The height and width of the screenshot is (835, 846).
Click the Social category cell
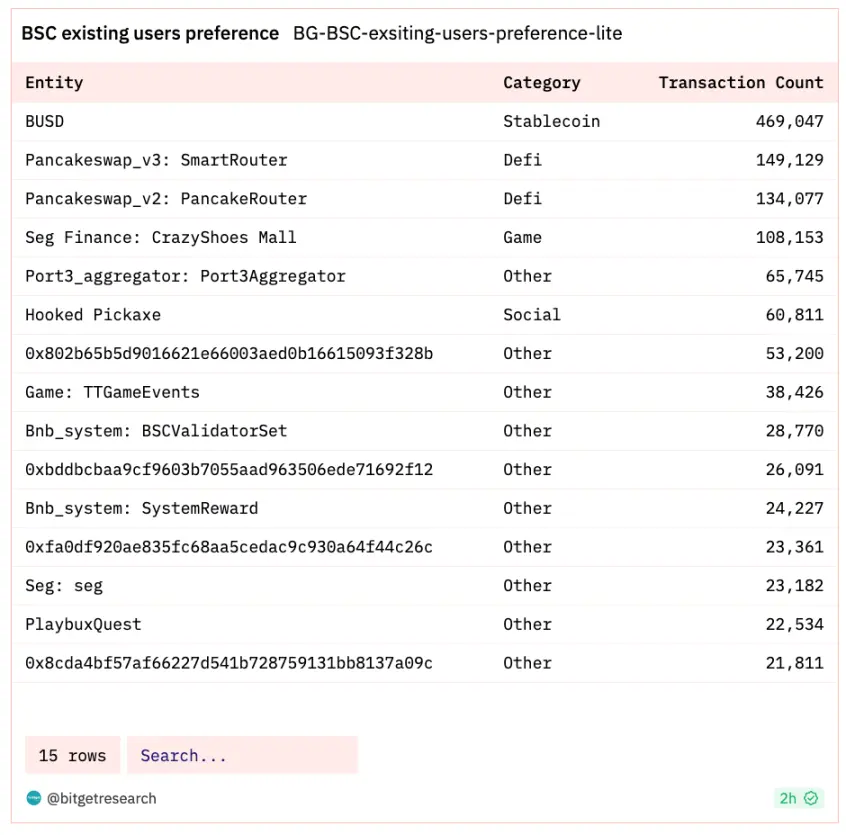click(x=532, y=315)
